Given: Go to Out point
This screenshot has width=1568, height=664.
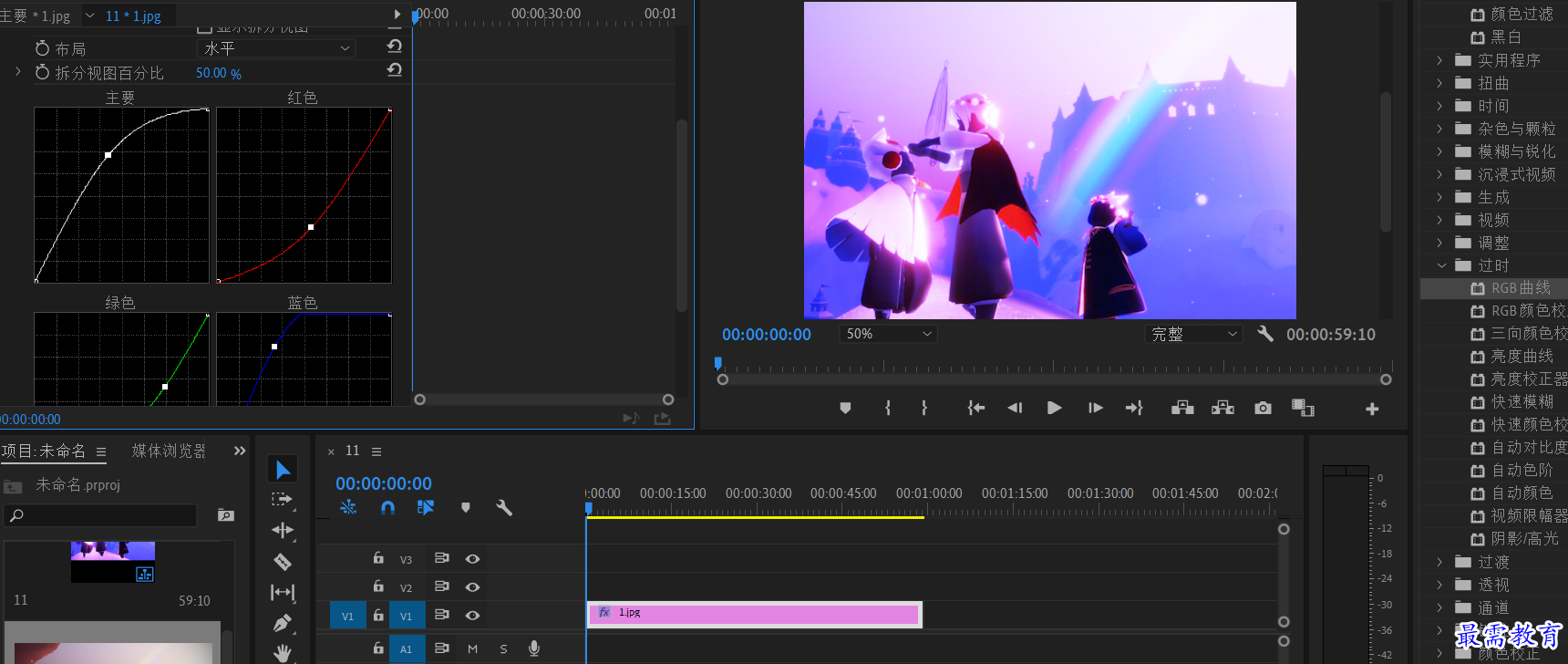Looking at the screenshot, I should (x=1134, y=408).
